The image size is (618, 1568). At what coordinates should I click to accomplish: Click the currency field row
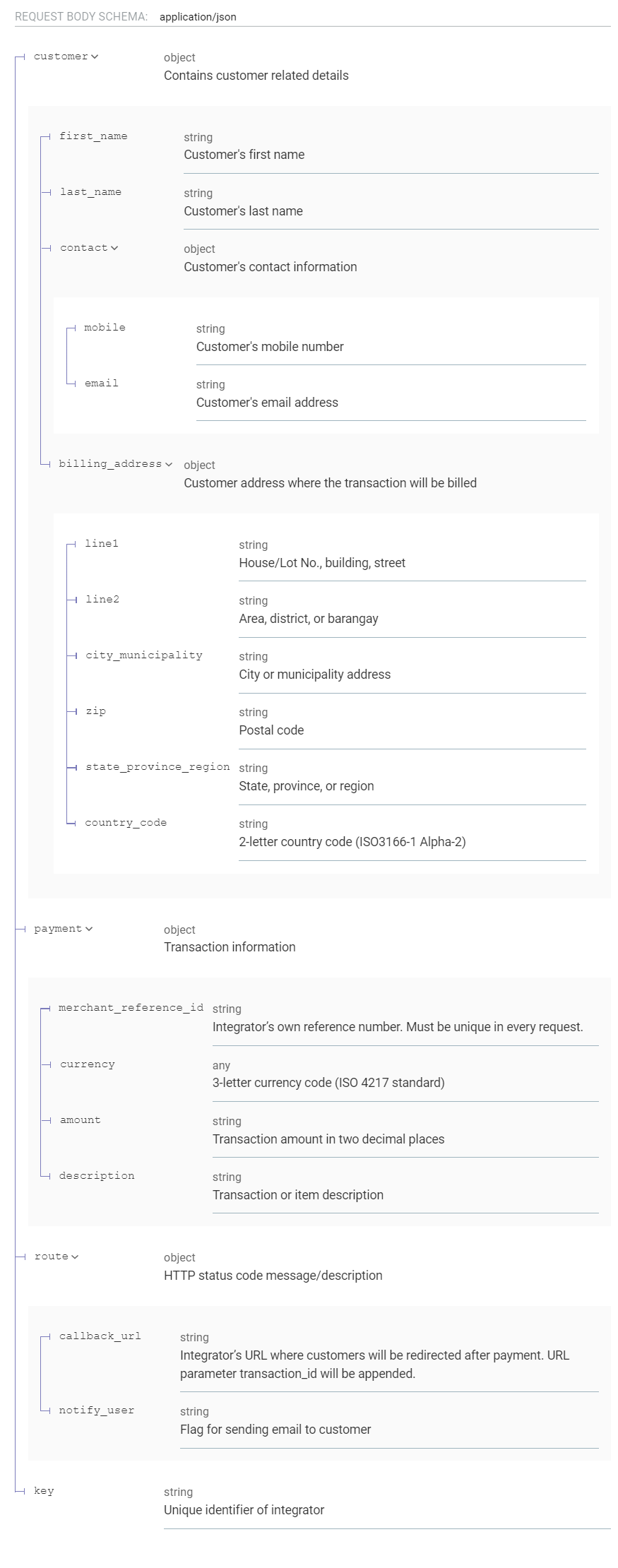tap(88, 1064)
